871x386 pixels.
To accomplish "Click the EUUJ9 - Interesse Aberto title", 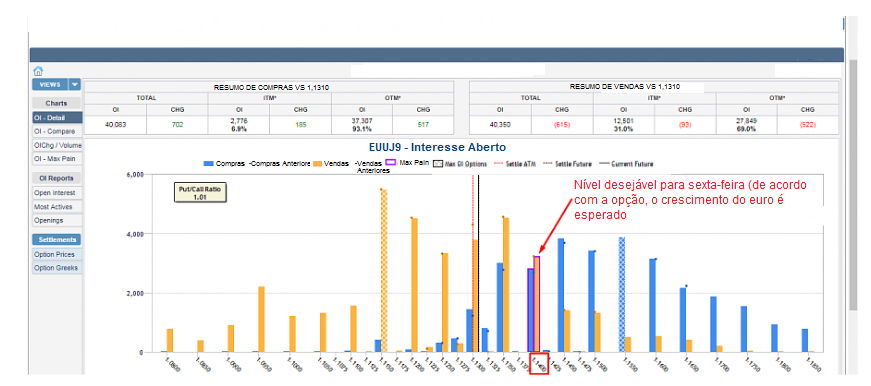I will pos(438,148).
